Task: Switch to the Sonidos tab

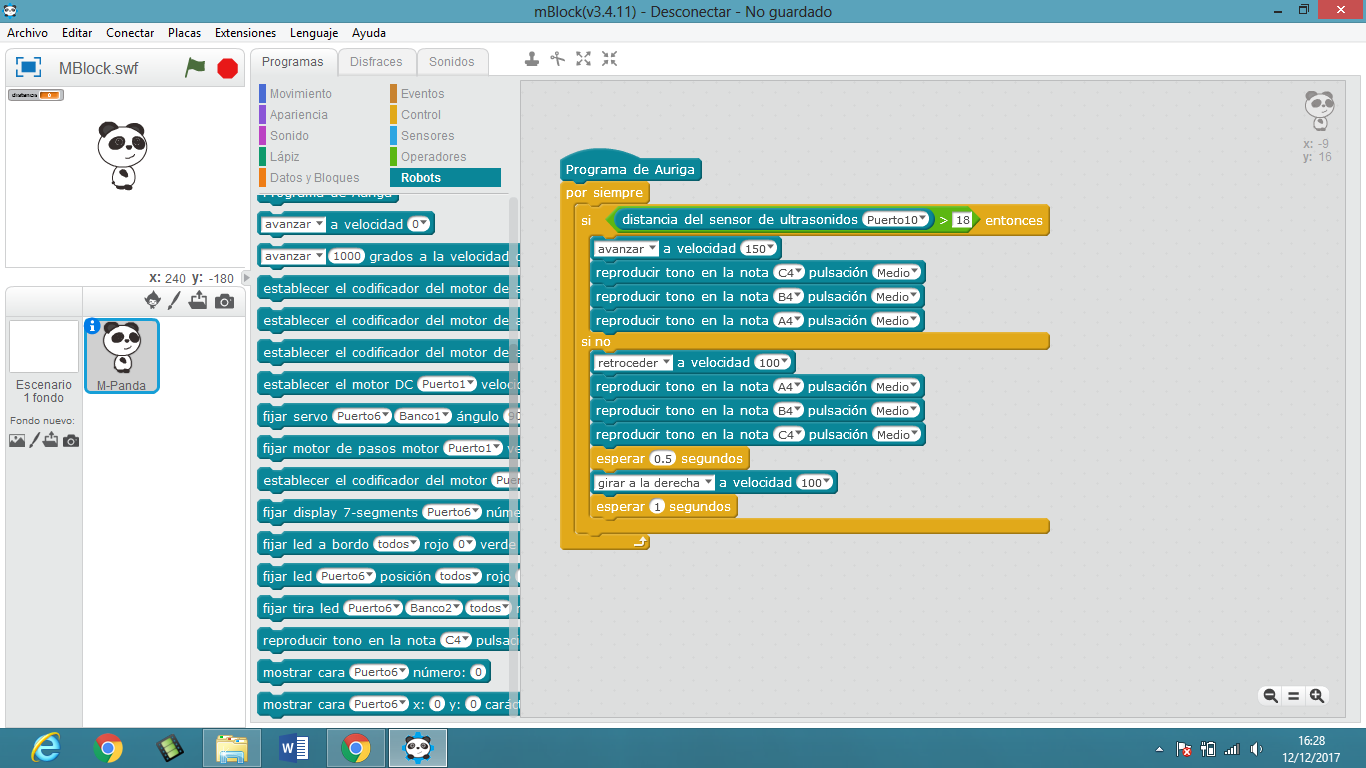Action: (452, 62)
